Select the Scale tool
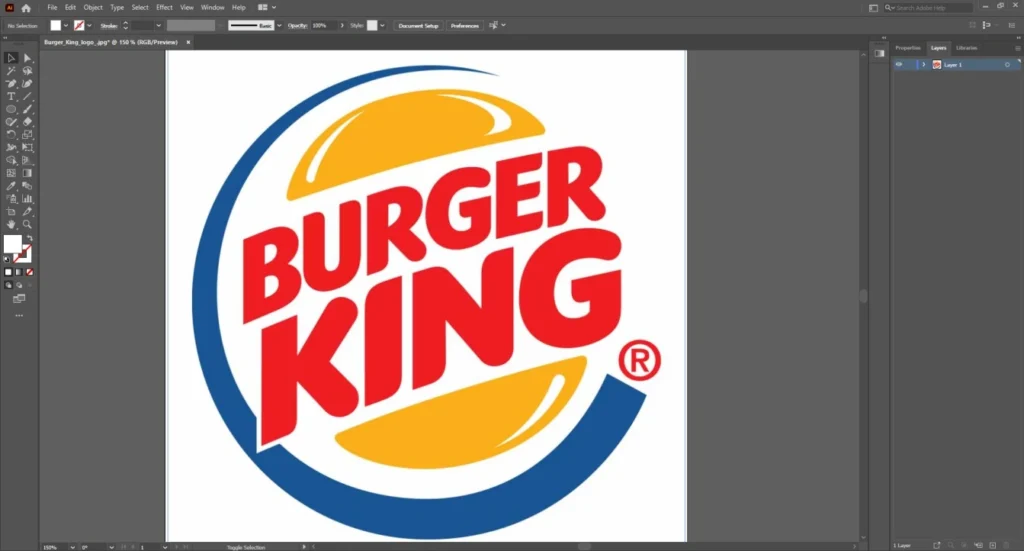Screen dimensions: 1024x551 (x=27, y=134)
